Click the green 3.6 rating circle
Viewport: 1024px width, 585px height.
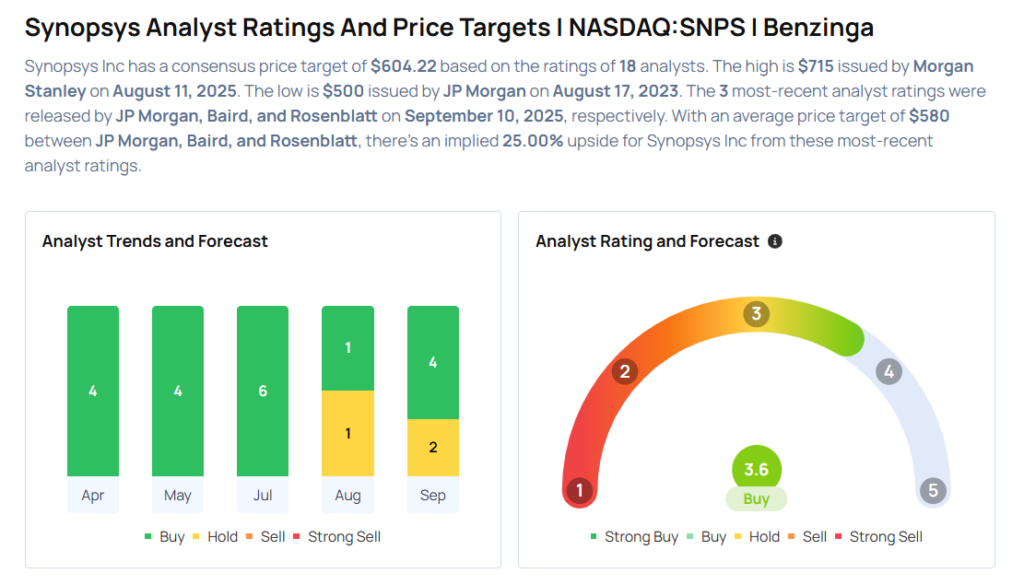click(756, 469)
